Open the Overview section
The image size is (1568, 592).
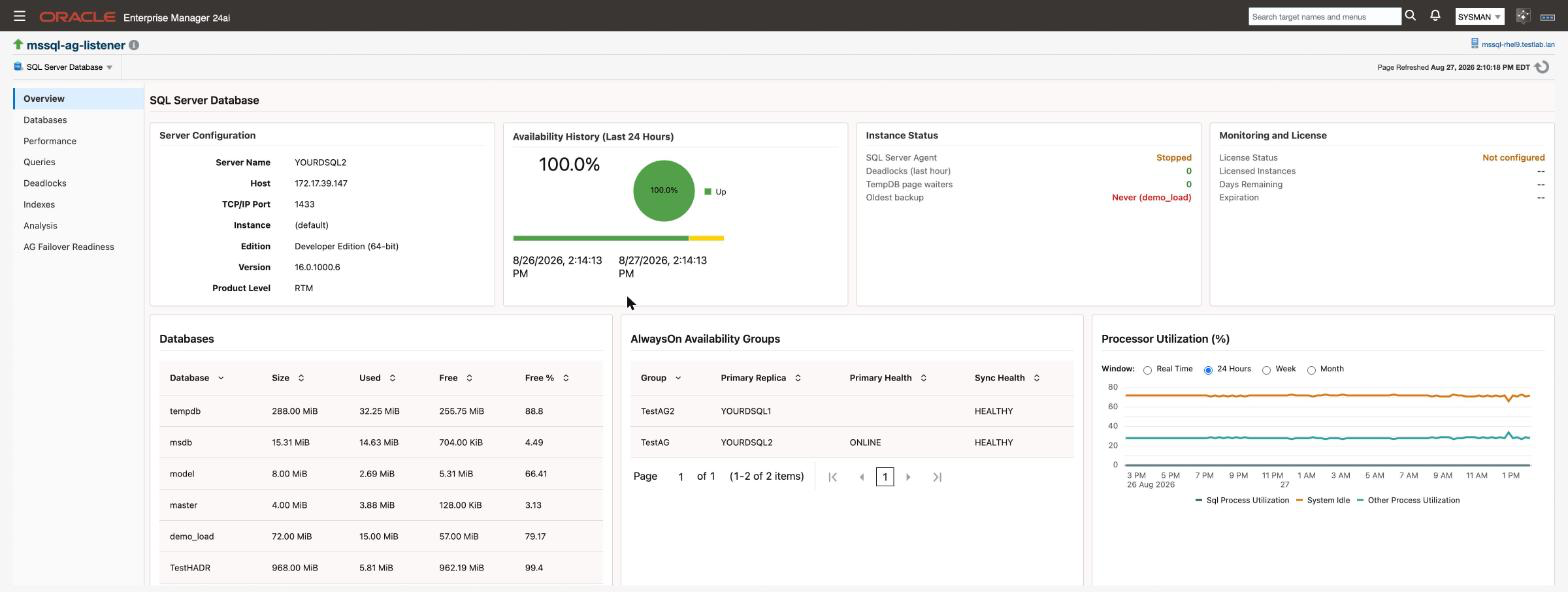click(79, 98)
